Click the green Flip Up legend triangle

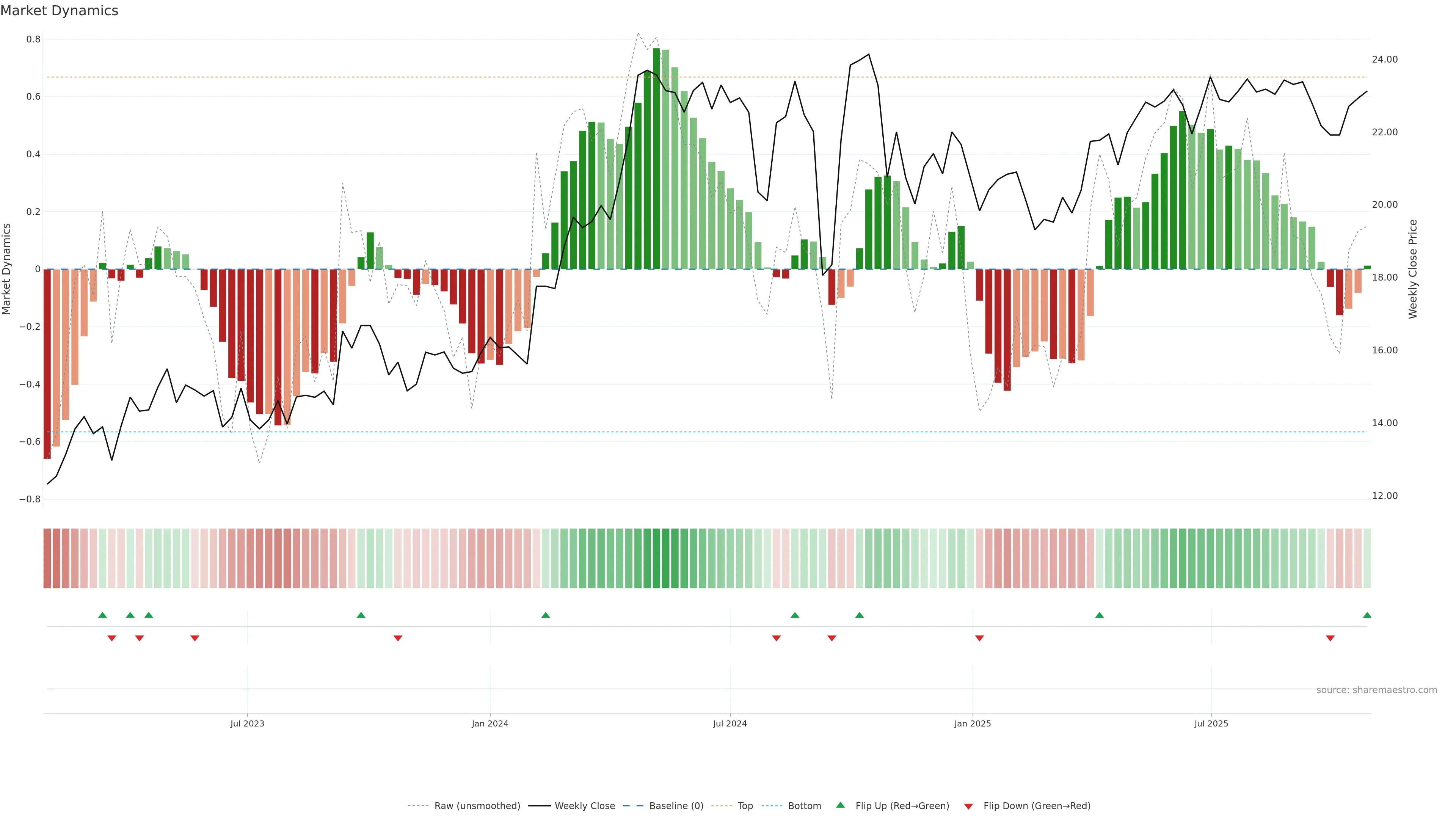(x=840, y=805)
